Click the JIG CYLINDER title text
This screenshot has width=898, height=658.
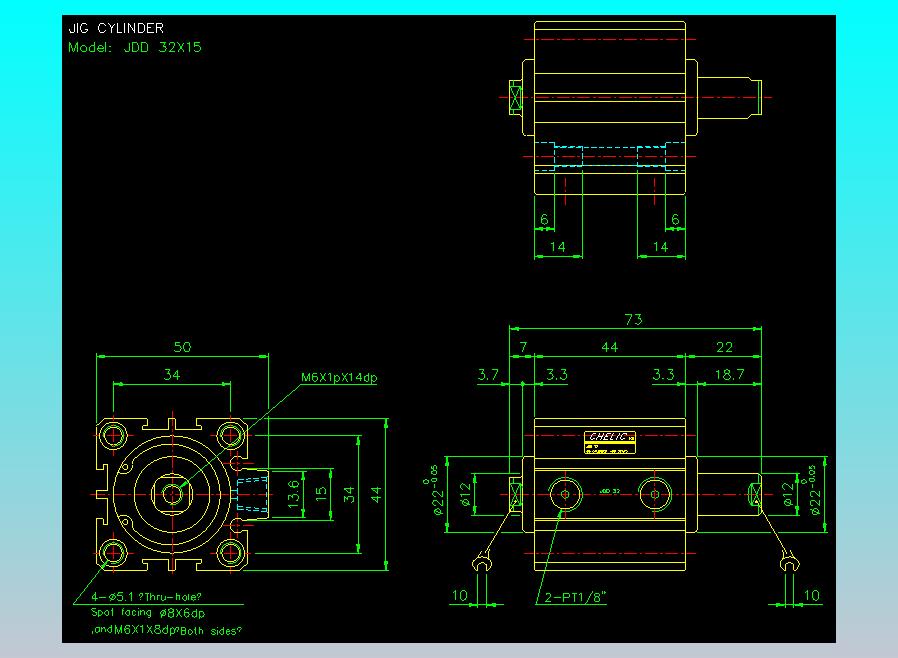(116, 29)
